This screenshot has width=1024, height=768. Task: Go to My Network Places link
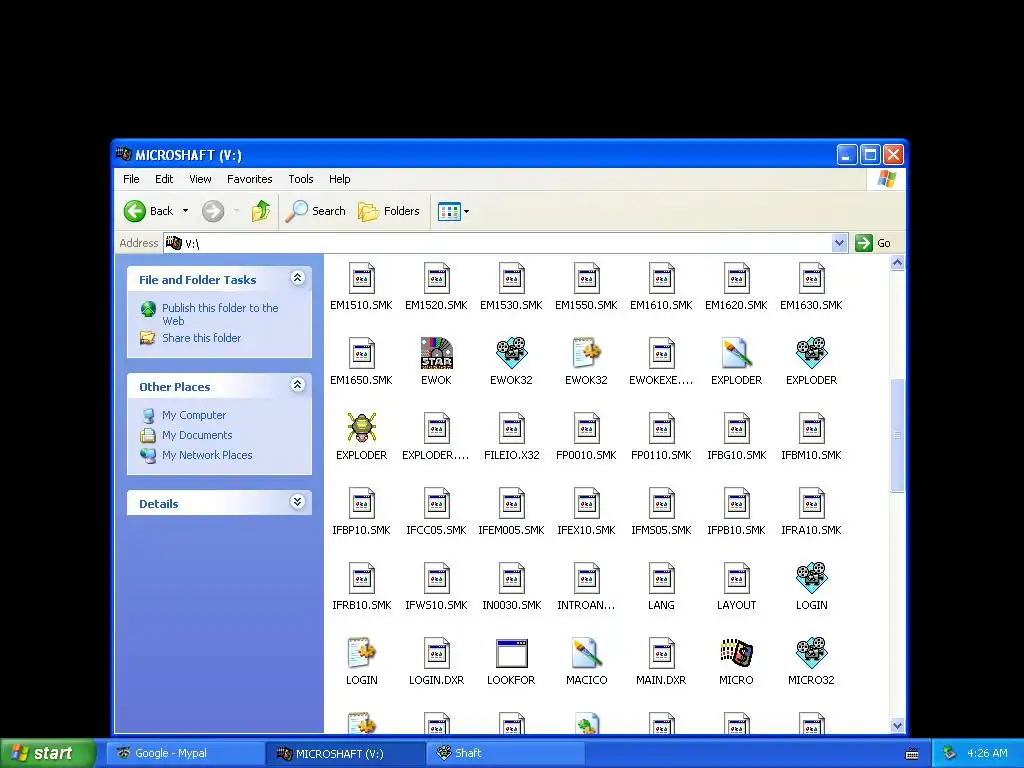point(207,455)
